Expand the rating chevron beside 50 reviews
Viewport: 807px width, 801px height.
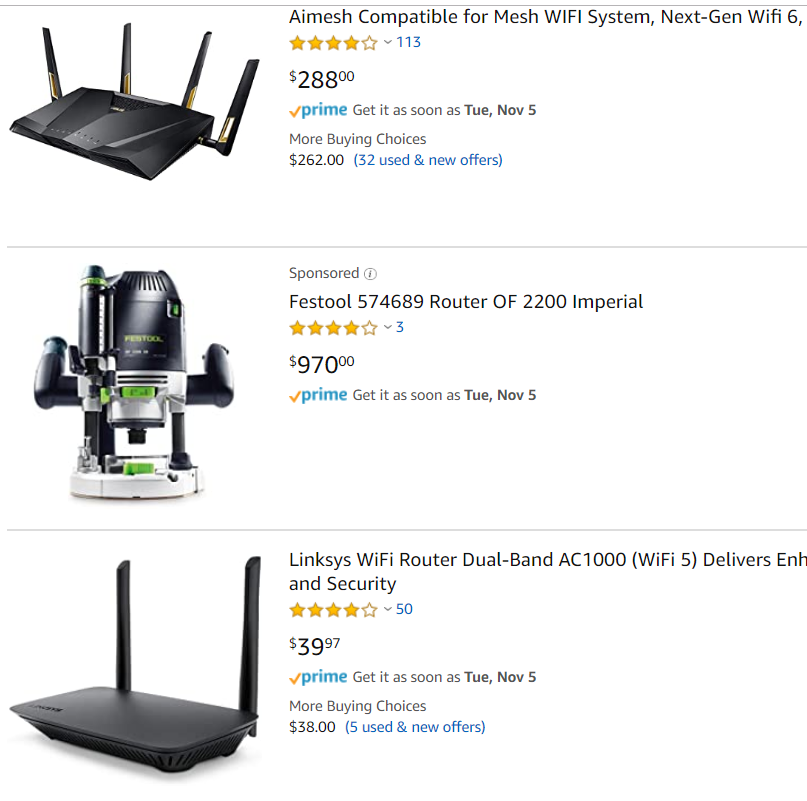click(x=388, y=610)
